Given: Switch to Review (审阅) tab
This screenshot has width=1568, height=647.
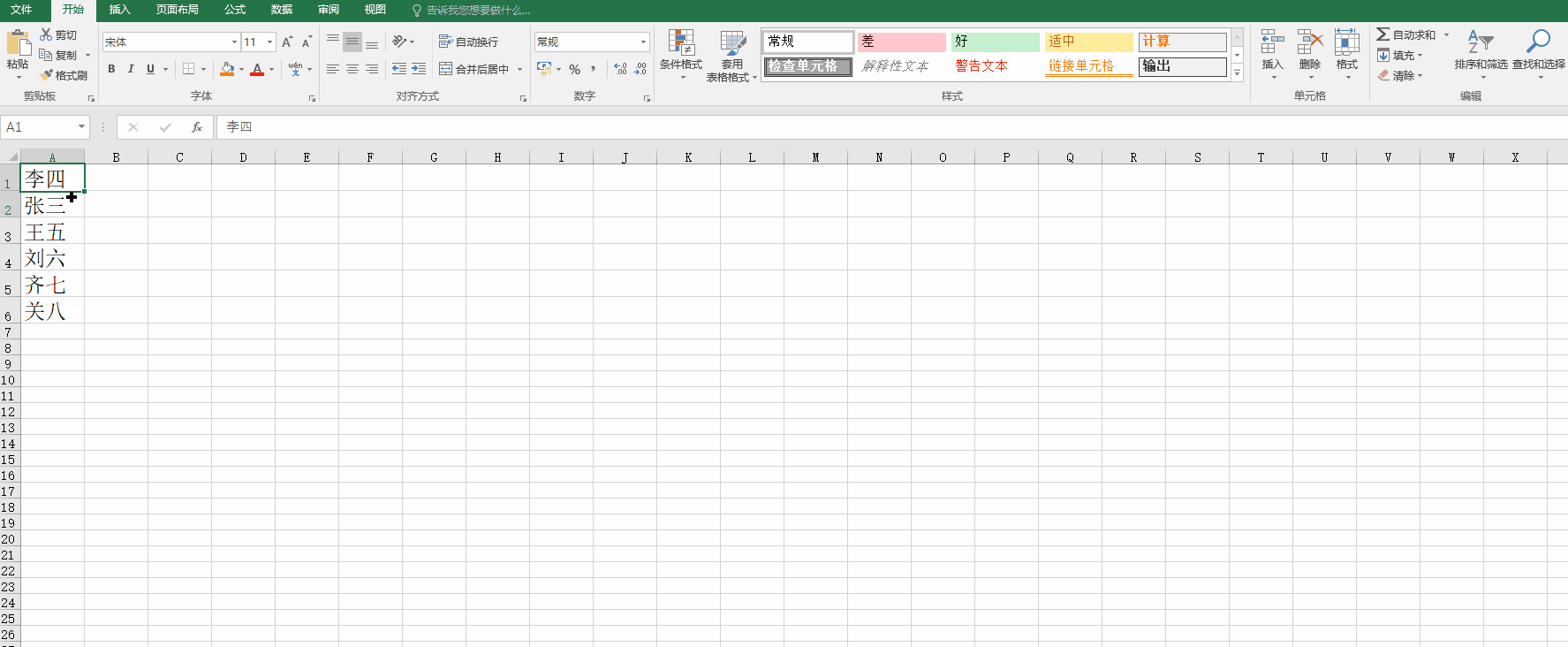Looking at the screenshot, I should click(x=329, y=10).
